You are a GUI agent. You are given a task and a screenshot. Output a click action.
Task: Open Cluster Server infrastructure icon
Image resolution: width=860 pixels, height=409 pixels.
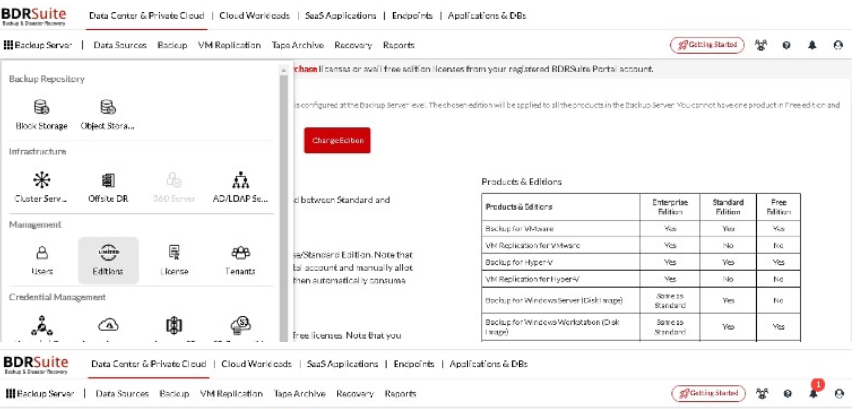click(x=41, y=180)
